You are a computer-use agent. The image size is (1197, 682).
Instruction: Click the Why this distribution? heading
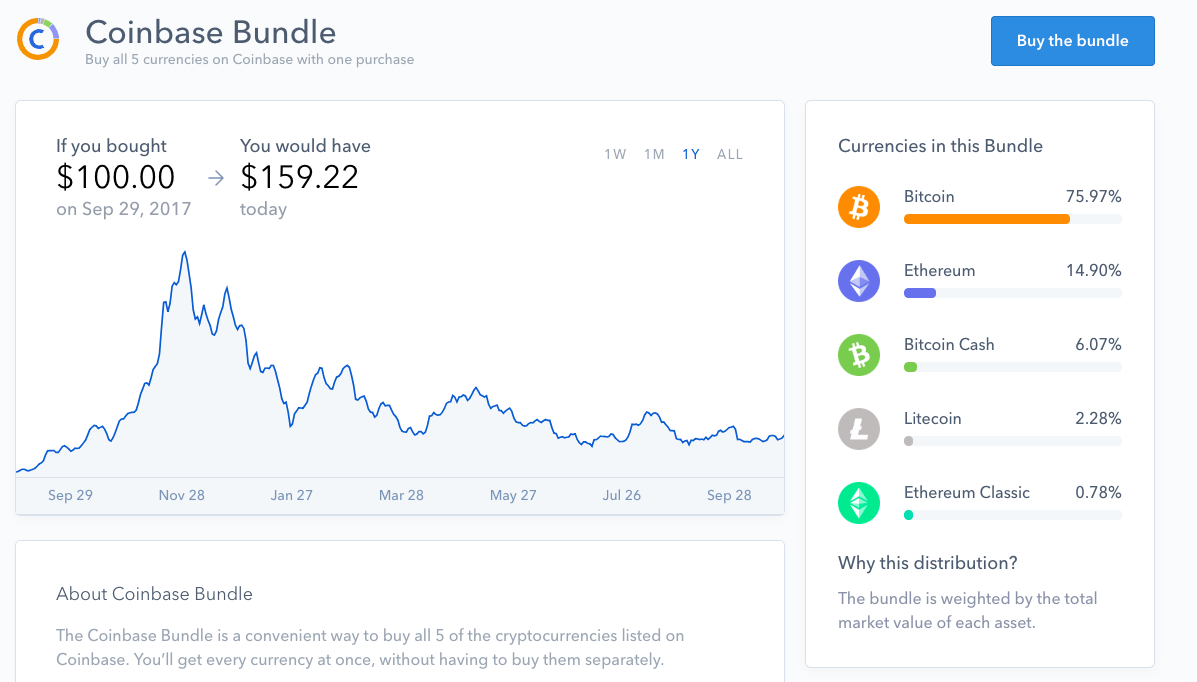tap(927, 563)
